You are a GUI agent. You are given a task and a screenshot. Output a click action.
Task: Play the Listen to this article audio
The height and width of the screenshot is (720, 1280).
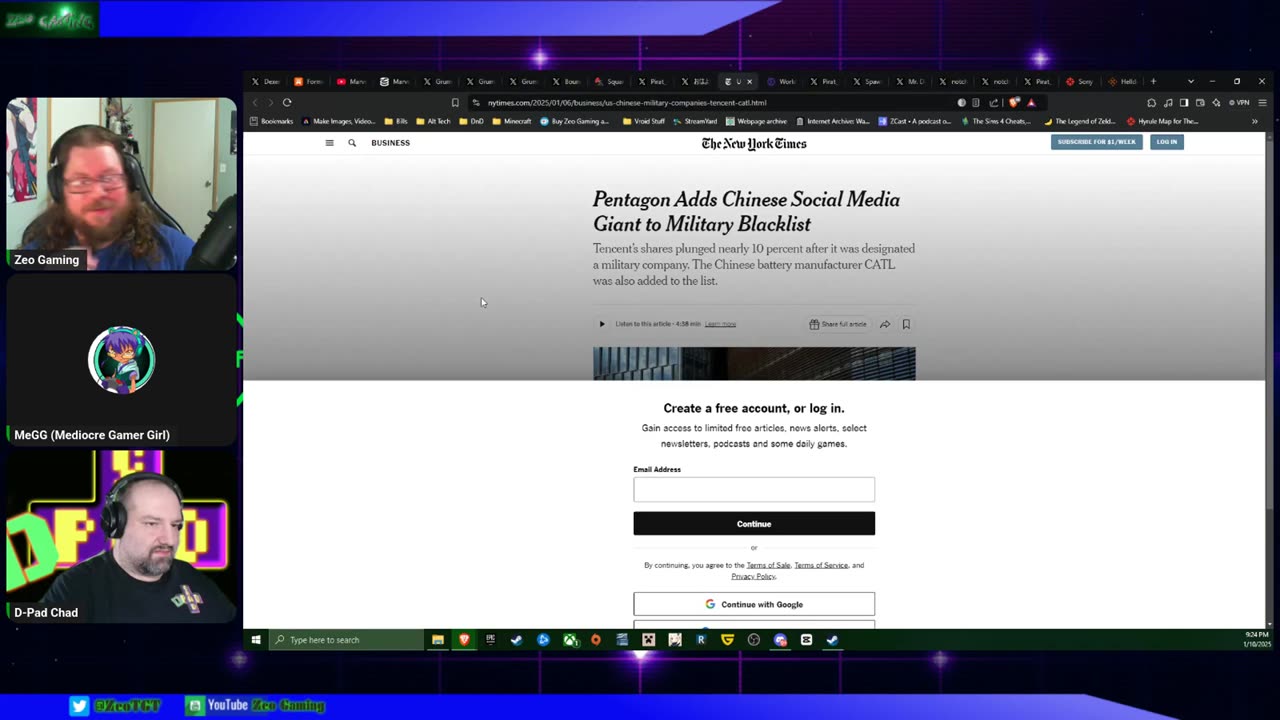point(602,324)
